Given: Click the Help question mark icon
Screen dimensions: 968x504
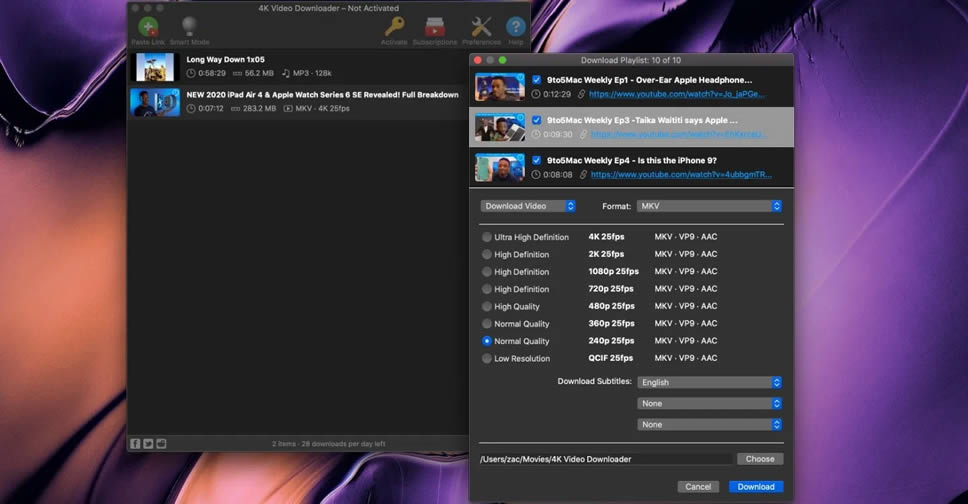Looking at the screenshot, I should [516, 27].
